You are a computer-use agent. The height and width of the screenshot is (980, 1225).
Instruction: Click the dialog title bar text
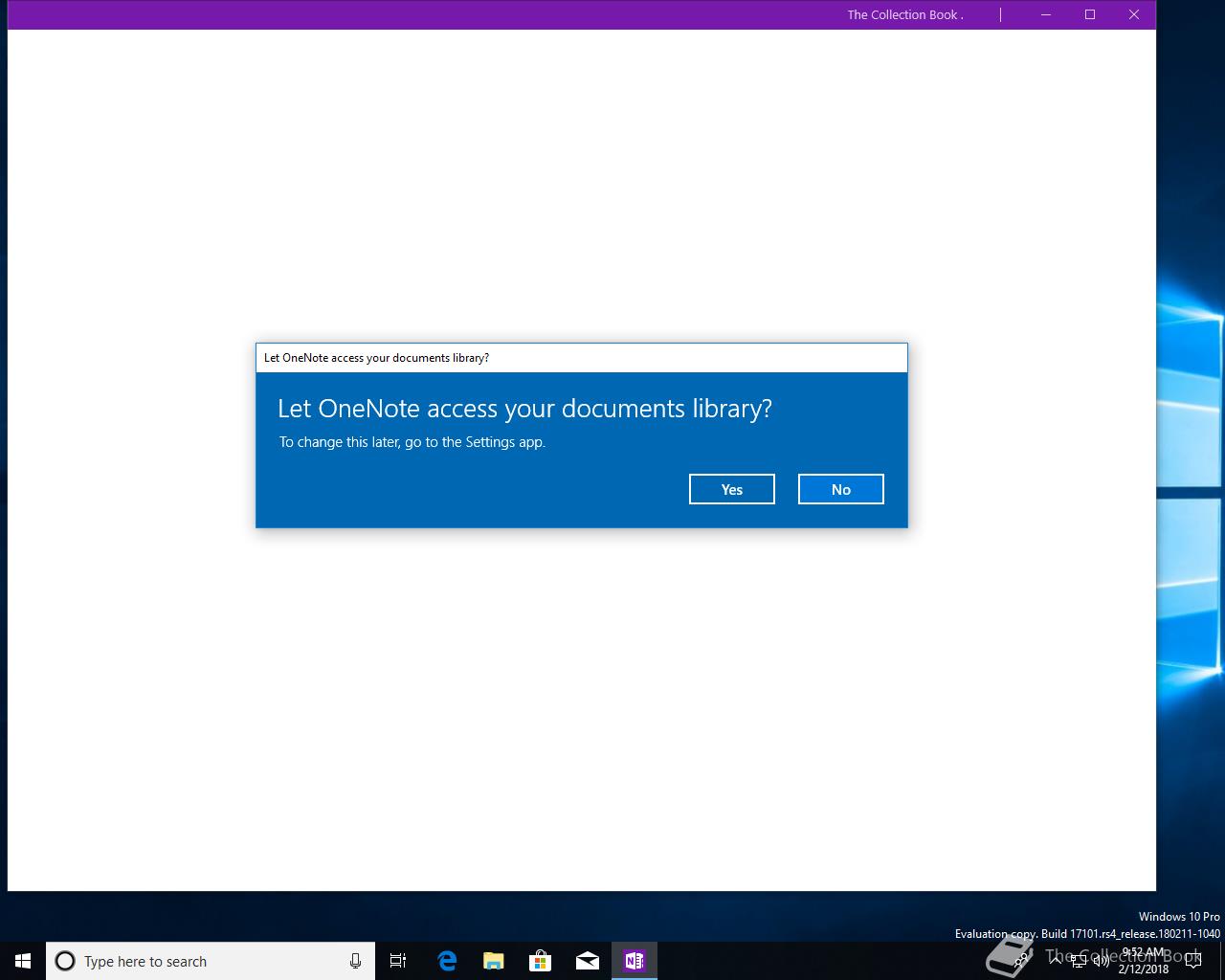[376, 358]
